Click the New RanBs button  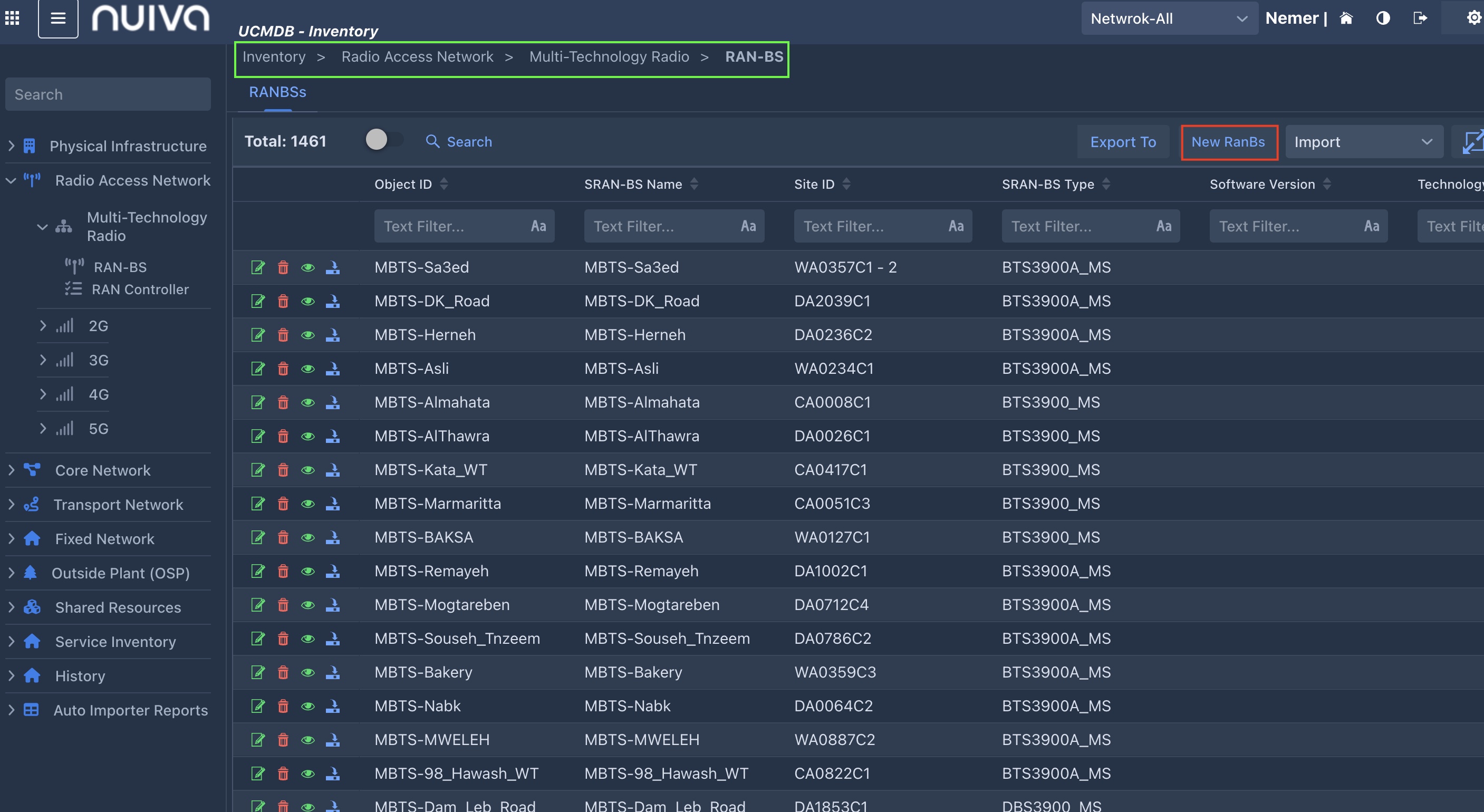coord(1228,142)
